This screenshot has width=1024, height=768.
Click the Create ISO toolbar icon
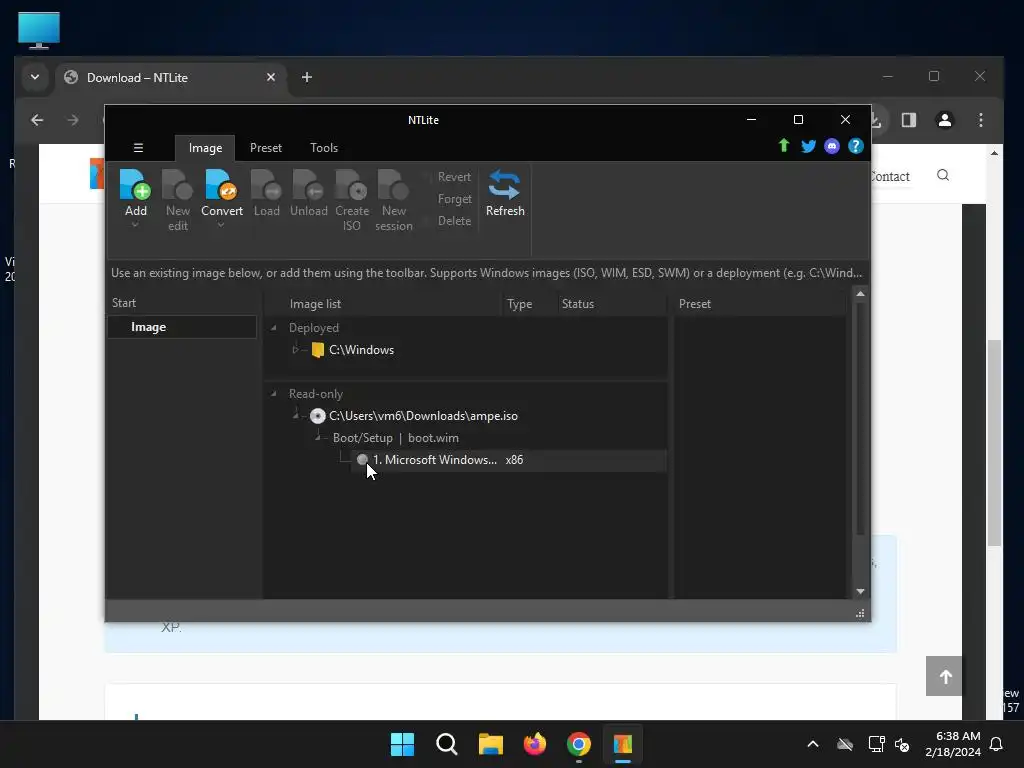[351, 185]
